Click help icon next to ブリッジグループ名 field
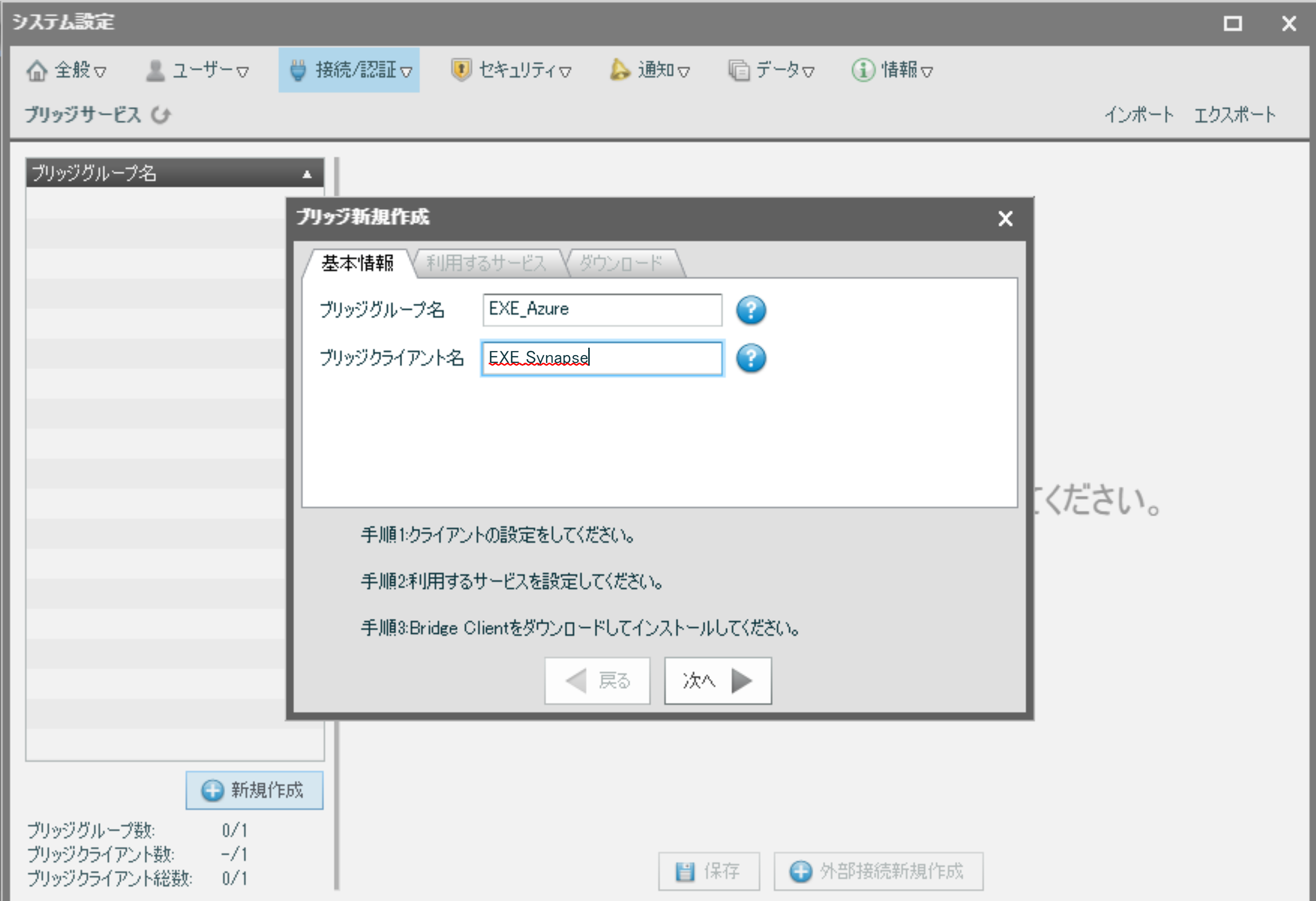 click(751, 310)
